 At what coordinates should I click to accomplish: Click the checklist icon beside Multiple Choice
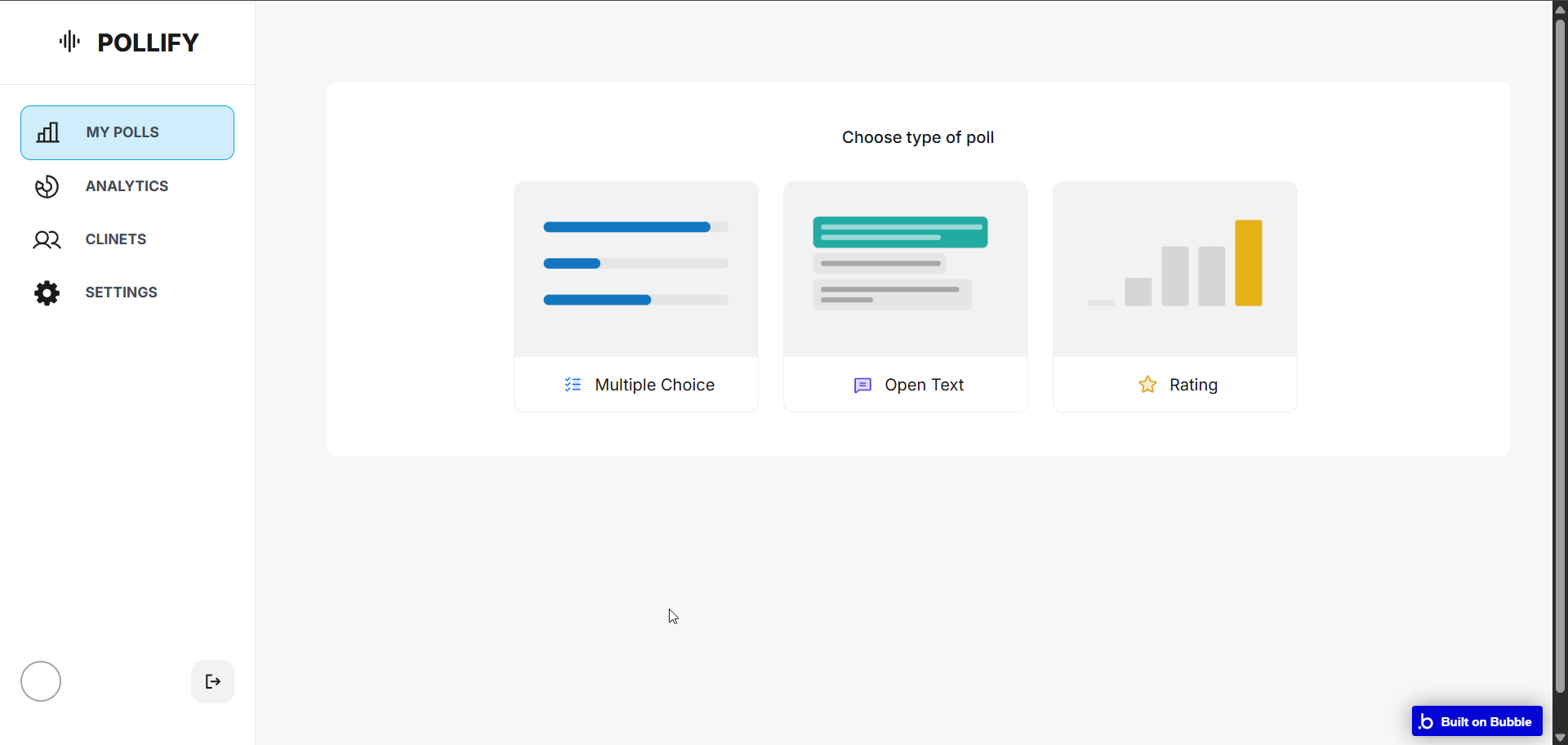tap(572, 384)
